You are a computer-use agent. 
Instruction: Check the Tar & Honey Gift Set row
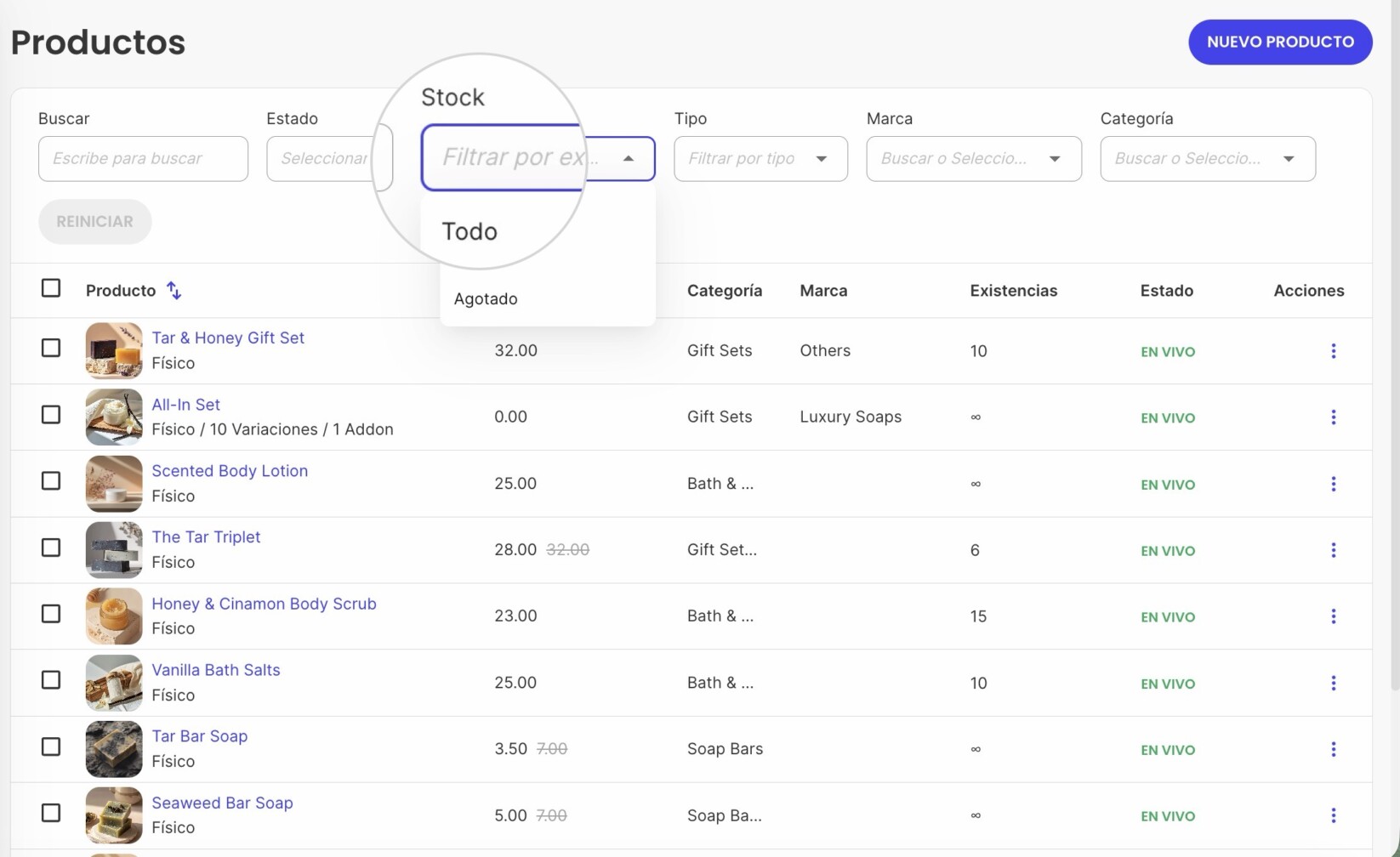click(51, 348)
